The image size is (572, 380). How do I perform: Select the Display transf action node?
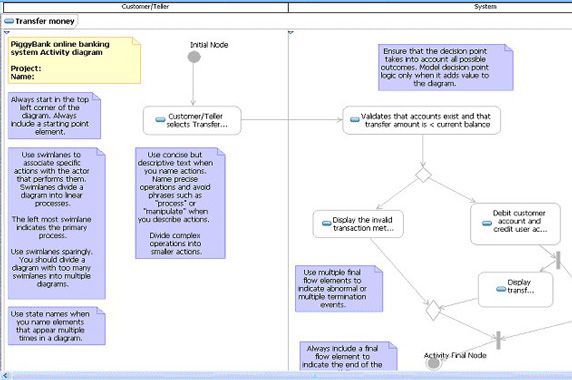tap(515, 290)
